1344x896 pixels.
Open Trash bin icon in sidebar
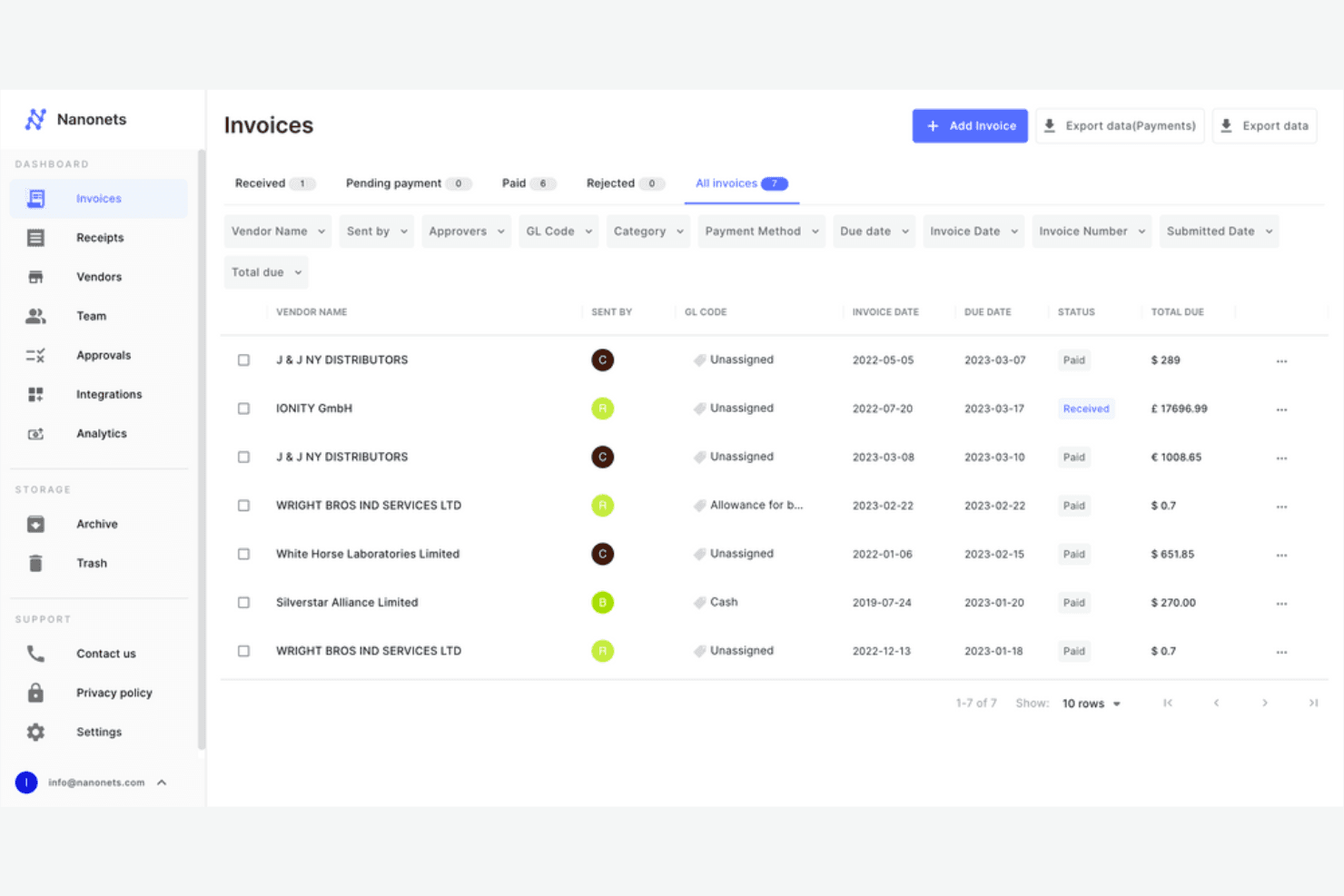35,563
